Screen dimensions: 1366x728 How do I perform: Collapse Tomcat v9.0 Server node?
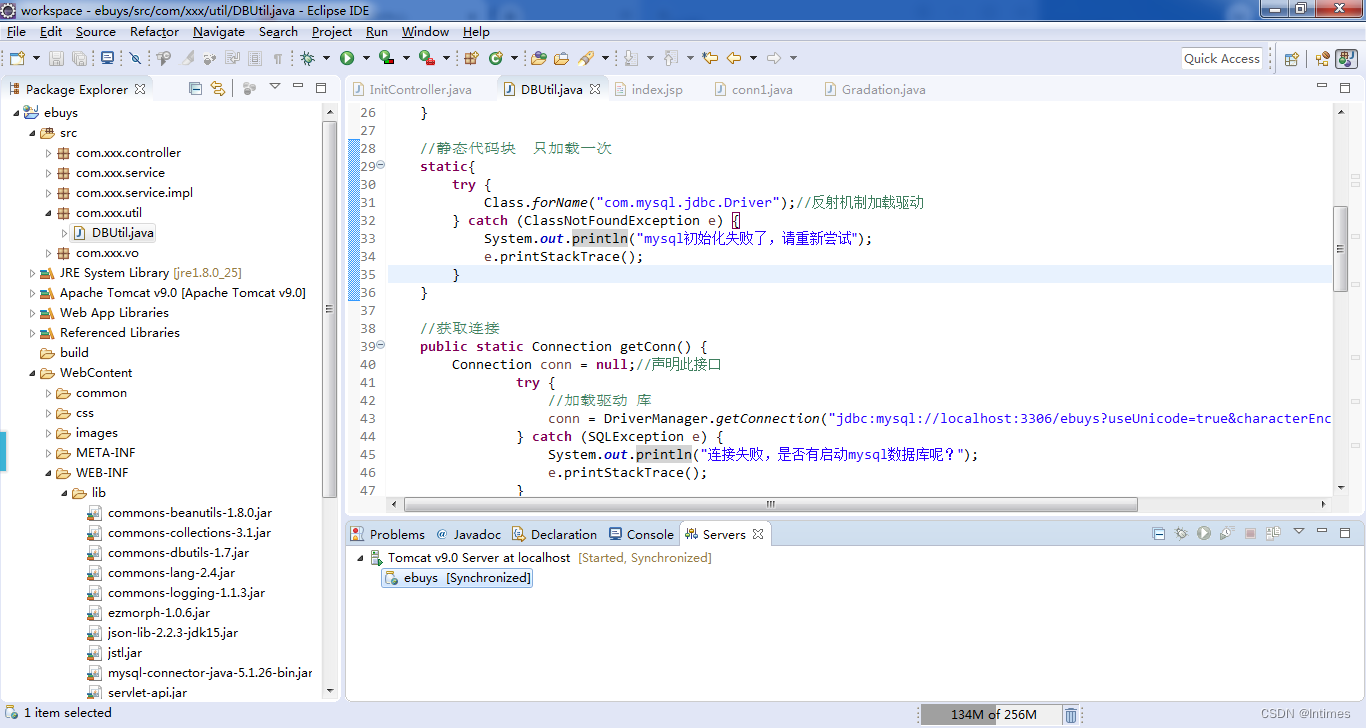(360, 558)
